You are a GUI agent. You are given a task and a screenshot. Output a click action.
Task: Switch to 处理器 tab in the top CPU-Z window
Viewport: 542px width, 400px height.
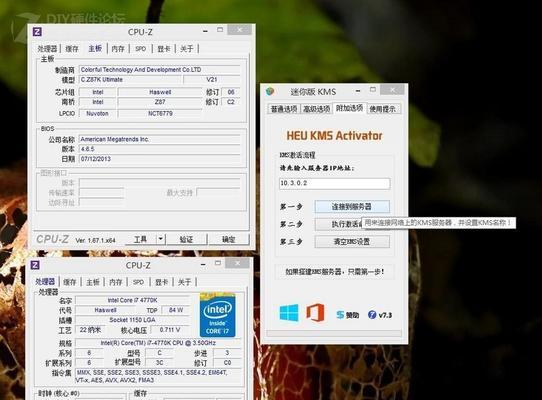(47, 49)
